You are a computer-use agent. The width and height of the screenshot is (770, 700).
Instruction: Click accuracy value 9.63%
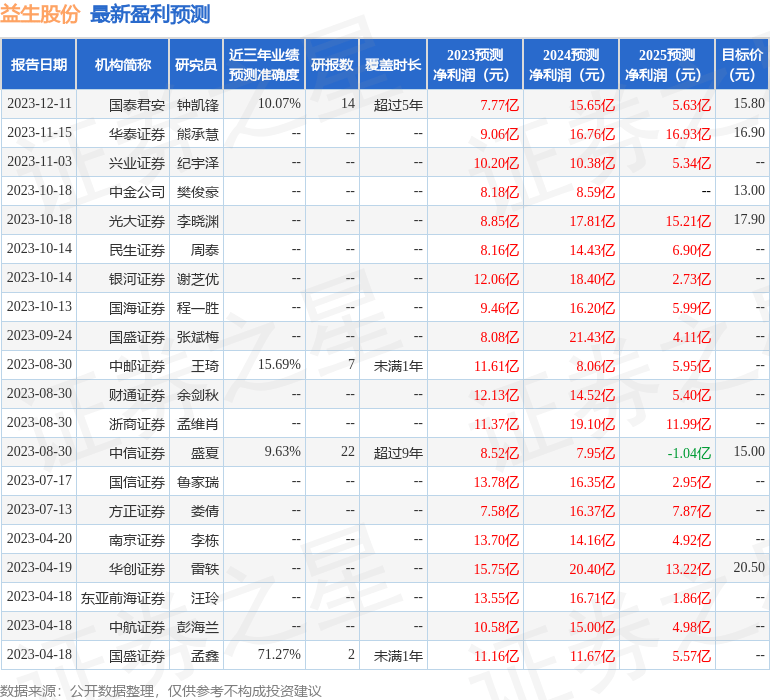pyautogui.click(x=282, y=451)
